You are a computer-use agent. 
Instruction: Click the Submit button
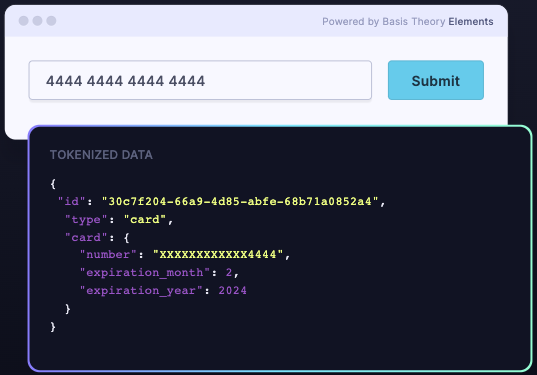[436, 80]
